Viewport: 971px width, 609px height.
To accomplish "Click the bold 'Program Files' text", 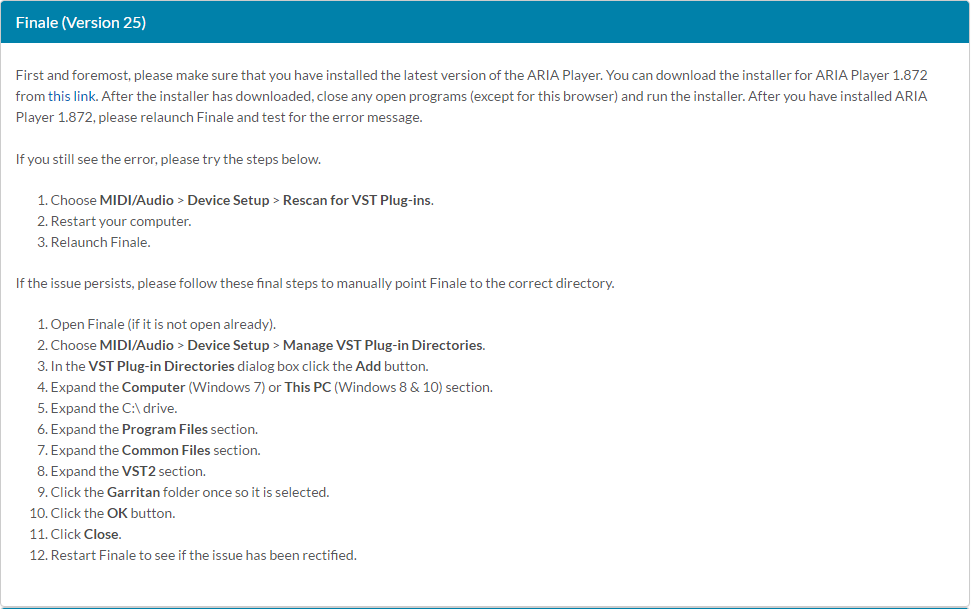I will tap(165, 429).
